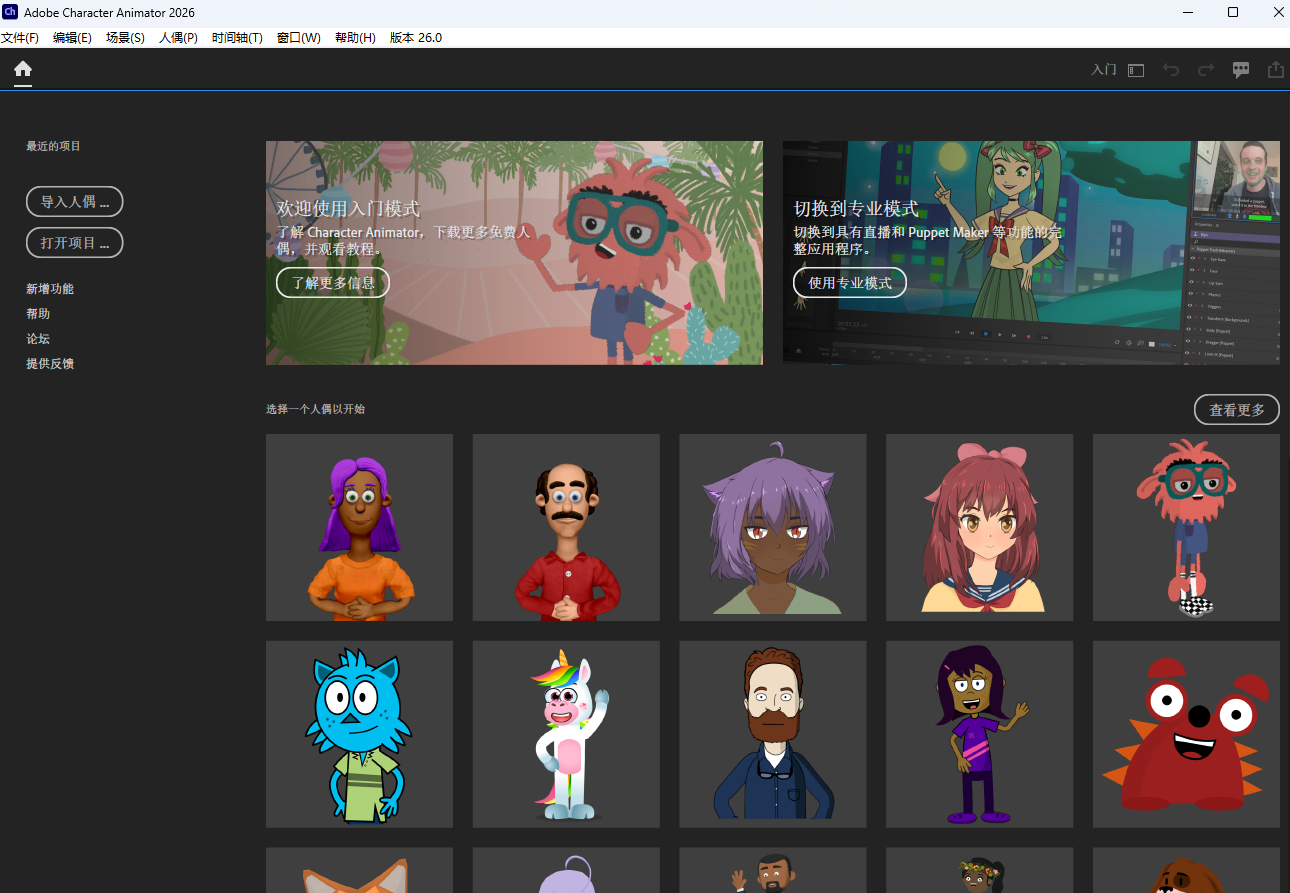1290x893 pixels.
Task: Click the 查看更多 button
Action: click(1237, 410)
